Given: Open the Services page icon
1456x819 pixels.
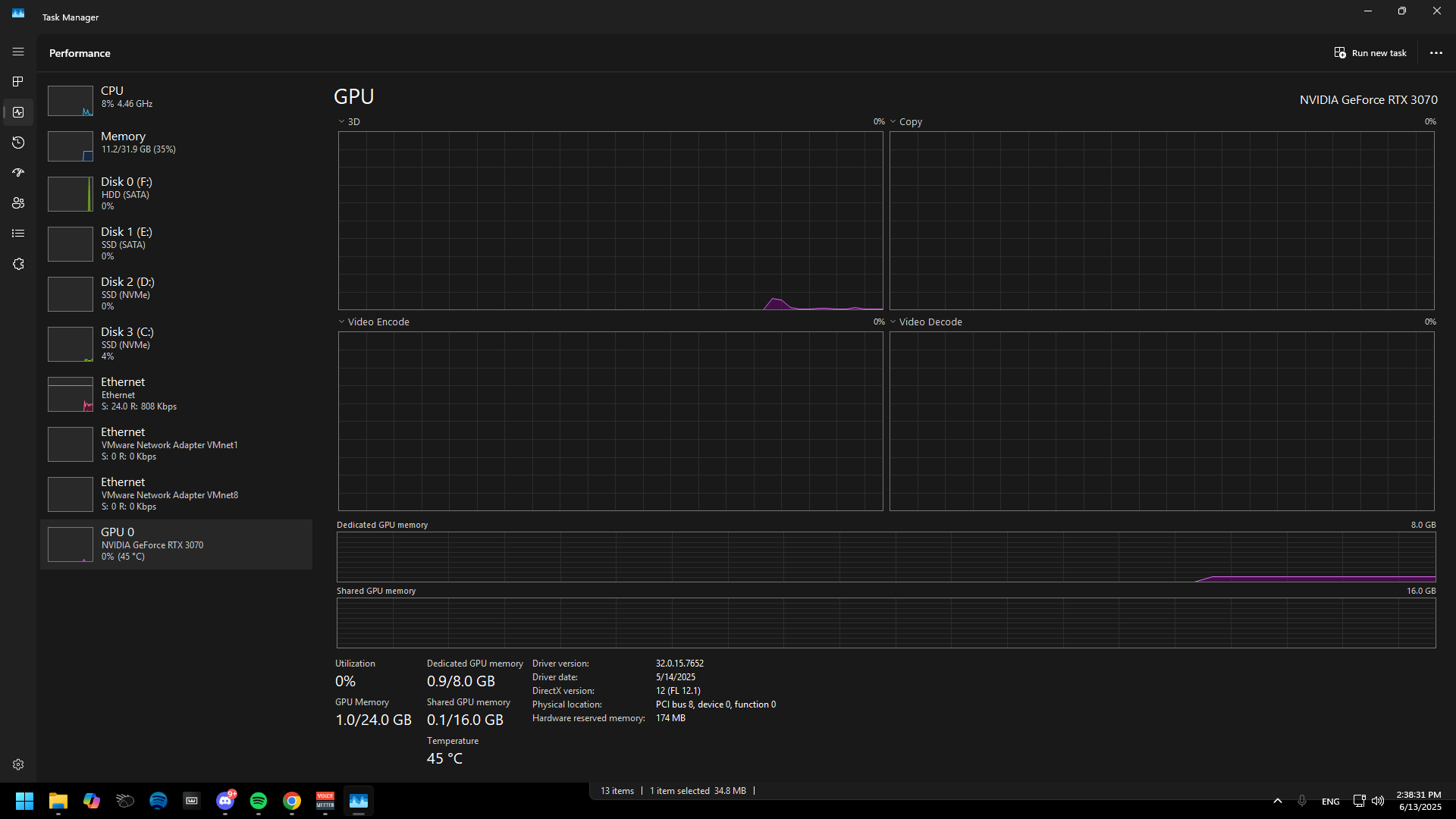Looking at the screenshot, I should tap(18, 264).
